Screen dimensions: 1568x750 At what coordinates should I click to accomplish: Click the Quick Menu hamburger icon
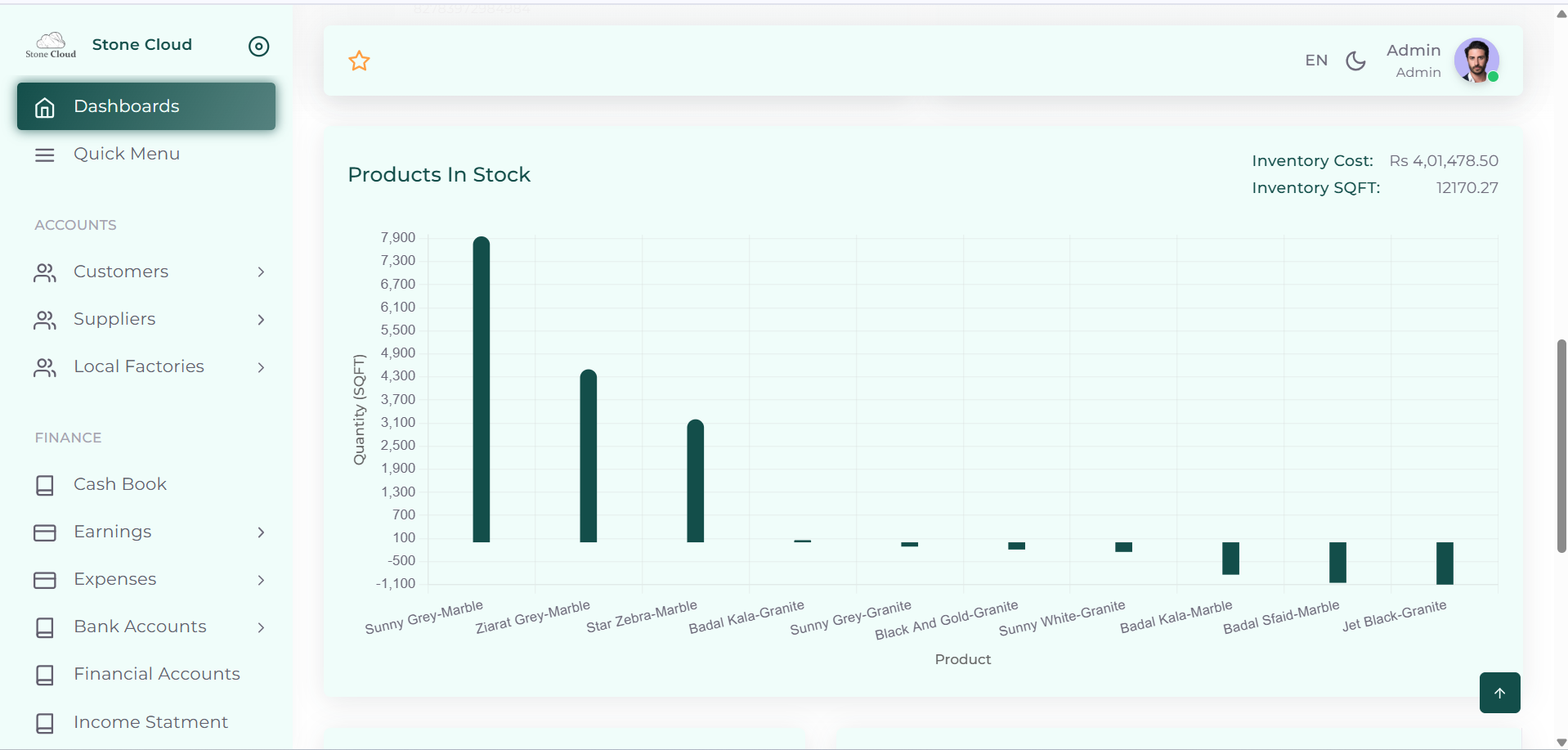(x=45, y=155)
